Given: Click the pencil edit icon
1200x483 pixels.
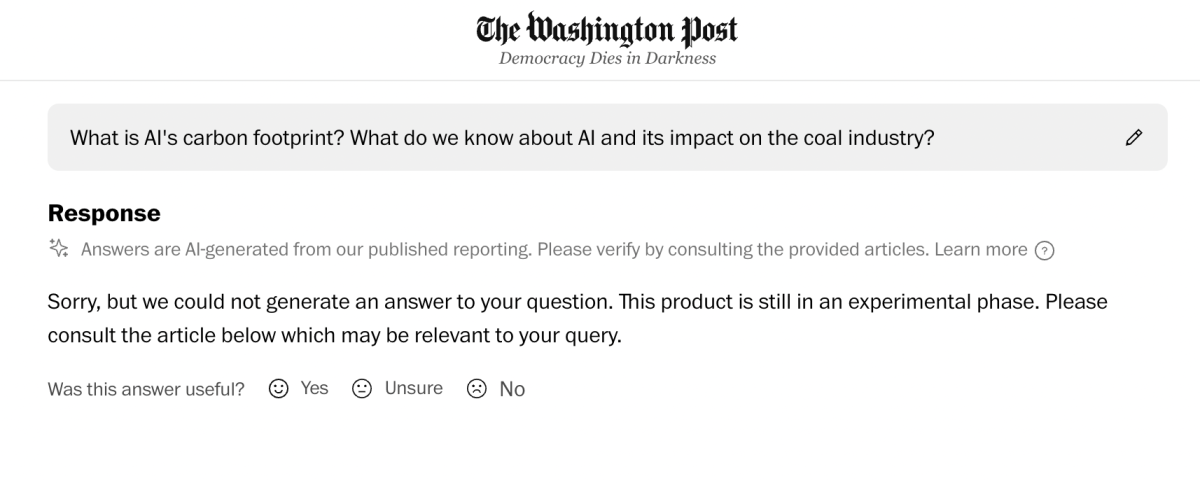Looking at the screenshot, I should click(x=1133, y=138).
